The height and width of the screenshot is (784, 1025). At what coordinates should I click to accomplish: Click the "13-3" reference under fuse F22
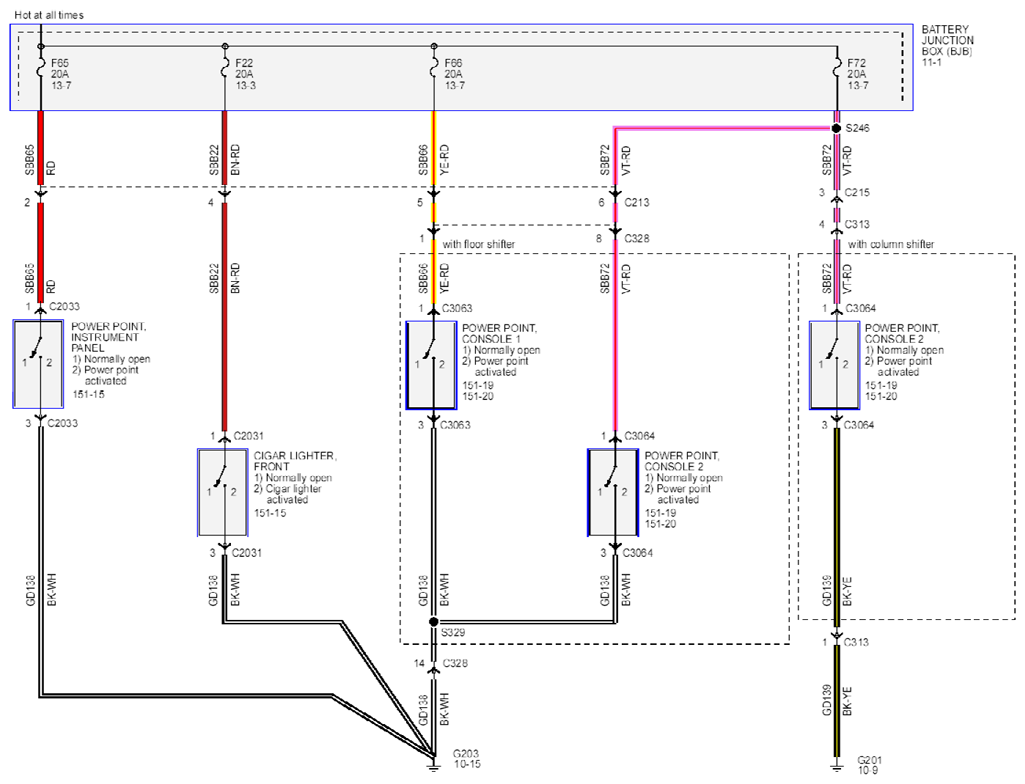[246, 86]
